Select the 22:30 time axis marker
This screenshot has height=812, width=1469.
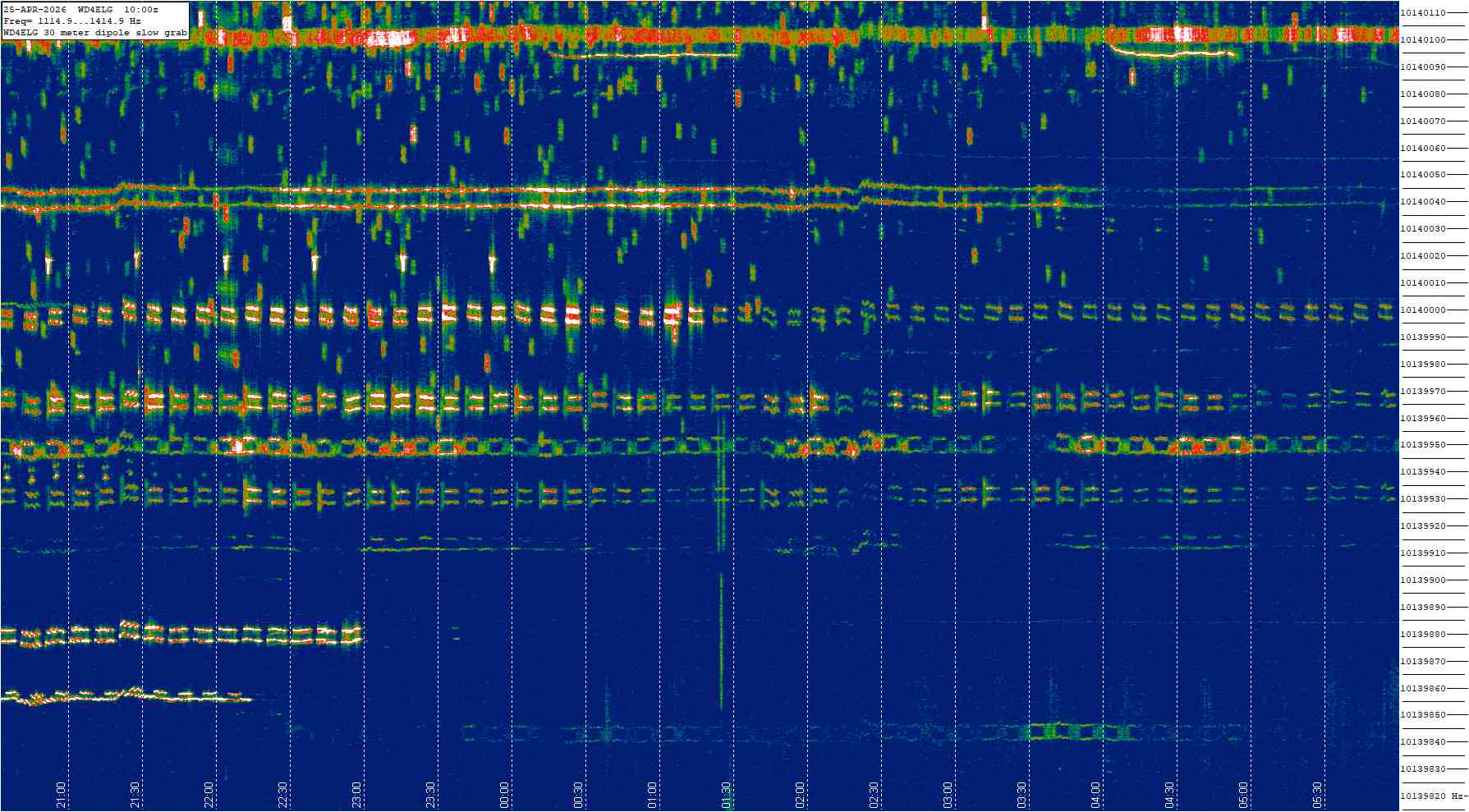click(283, 795)
